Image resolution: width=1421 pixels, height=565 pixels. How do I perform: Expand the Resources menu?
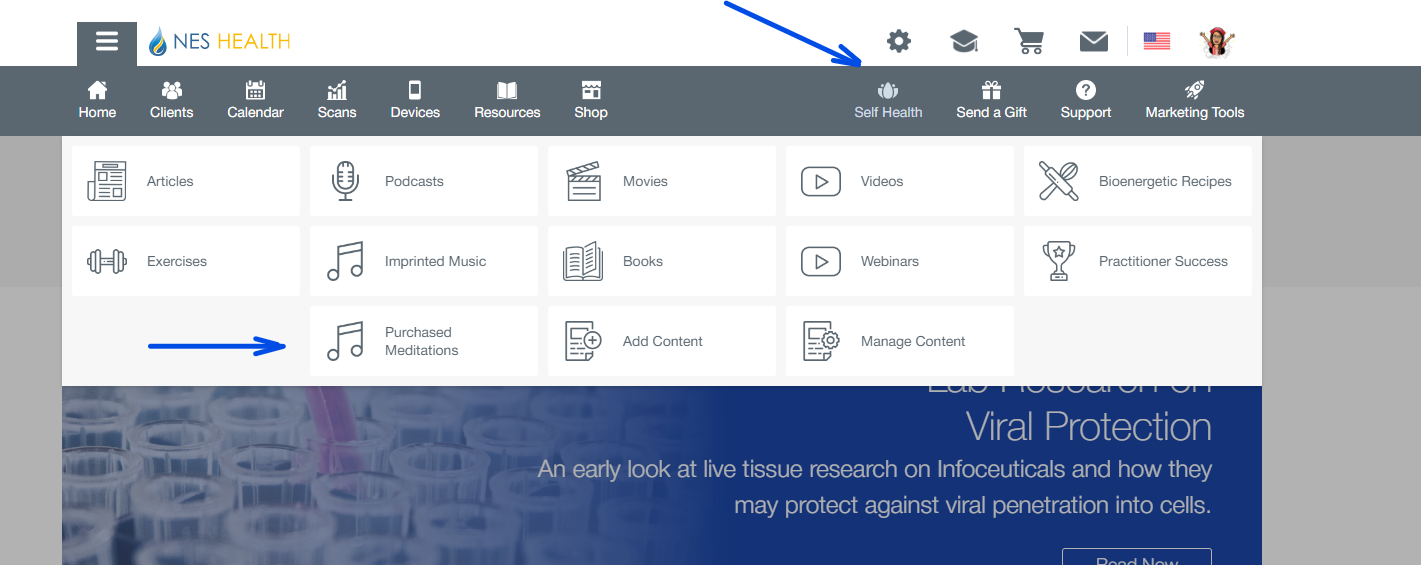507,100
